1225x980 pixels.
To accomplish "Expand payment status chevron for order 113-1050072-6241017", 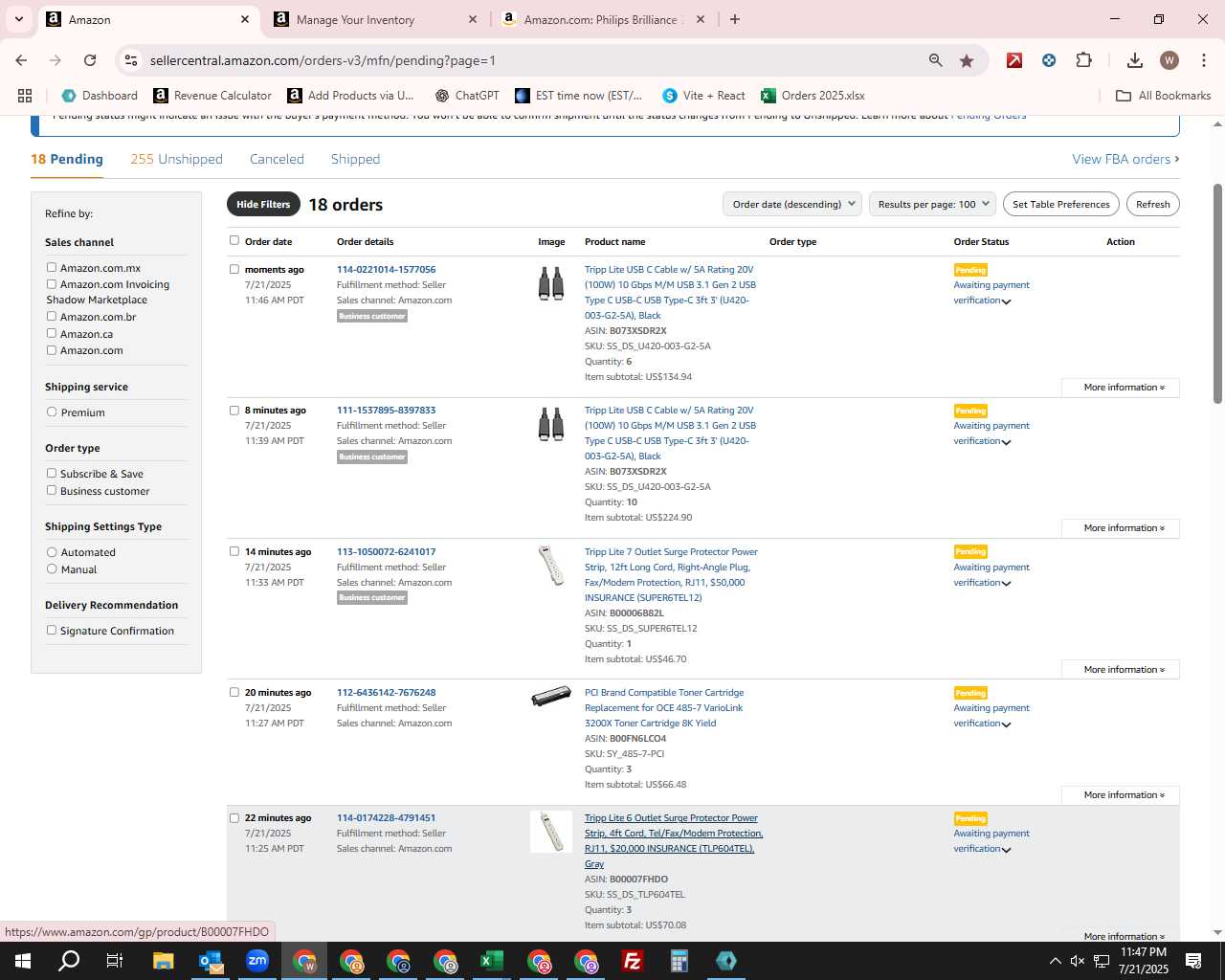I will 1006,584.
